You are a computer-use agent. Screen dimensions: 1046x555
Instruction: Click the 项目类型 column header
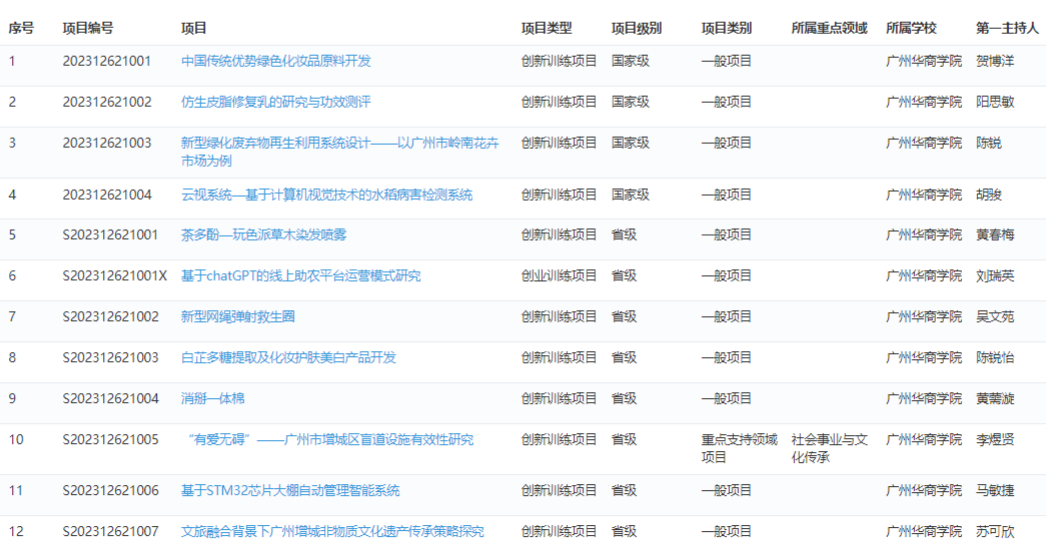546,28
